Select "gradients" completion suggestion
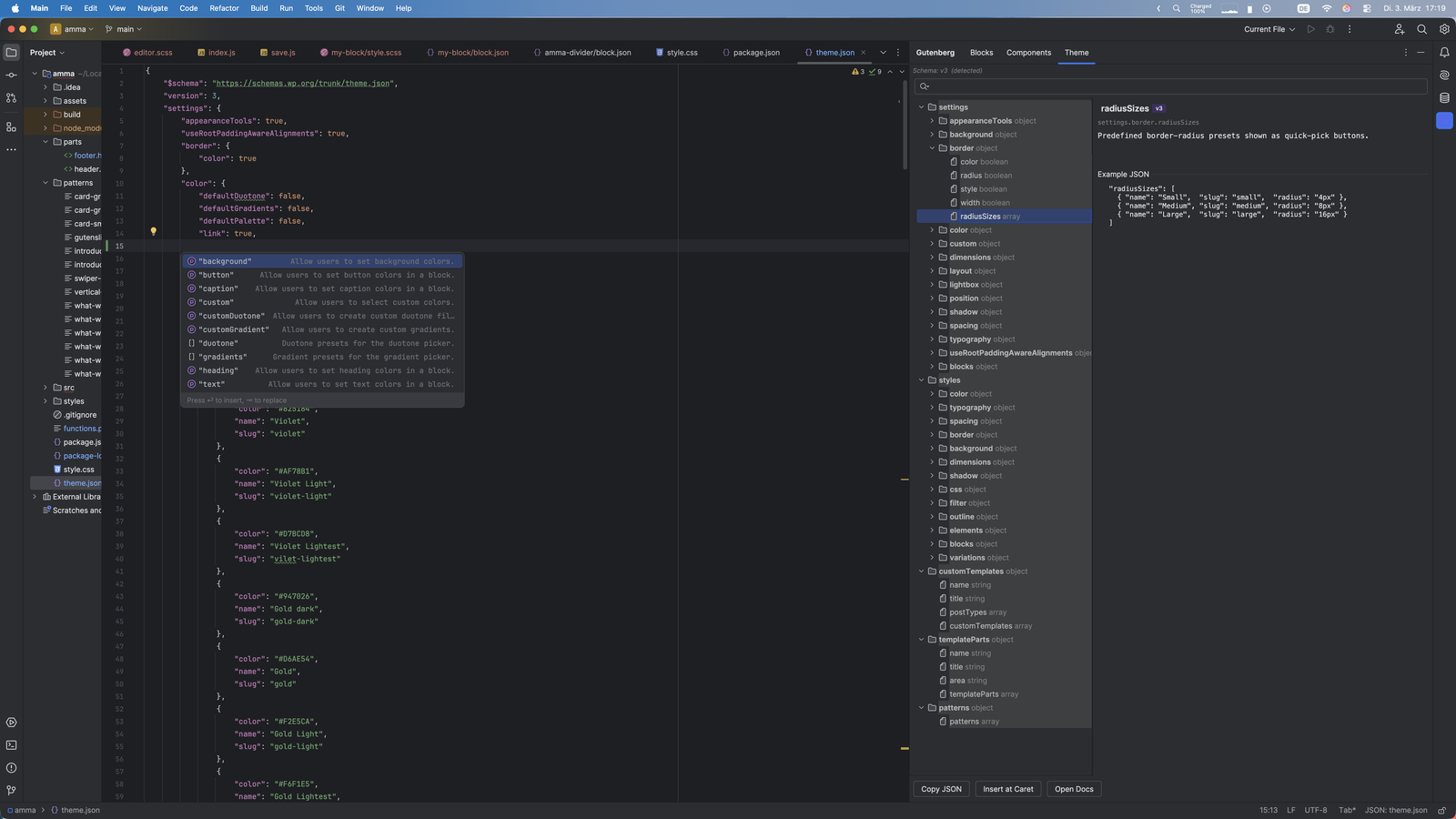1456x819 pixels. pyautogui.click(x=322, y=357)
